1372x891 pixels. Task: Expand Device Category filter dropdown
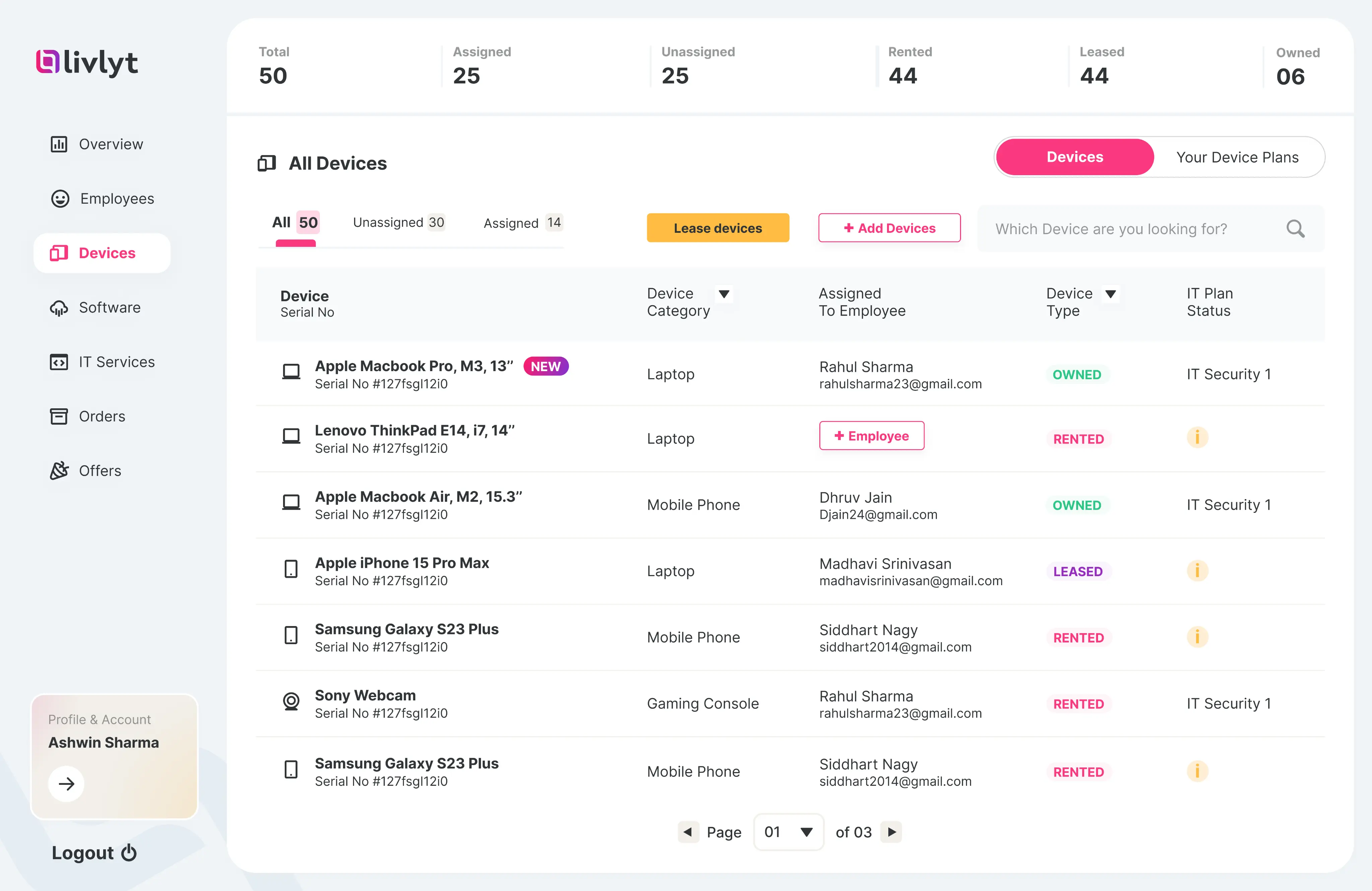(724, 294)
